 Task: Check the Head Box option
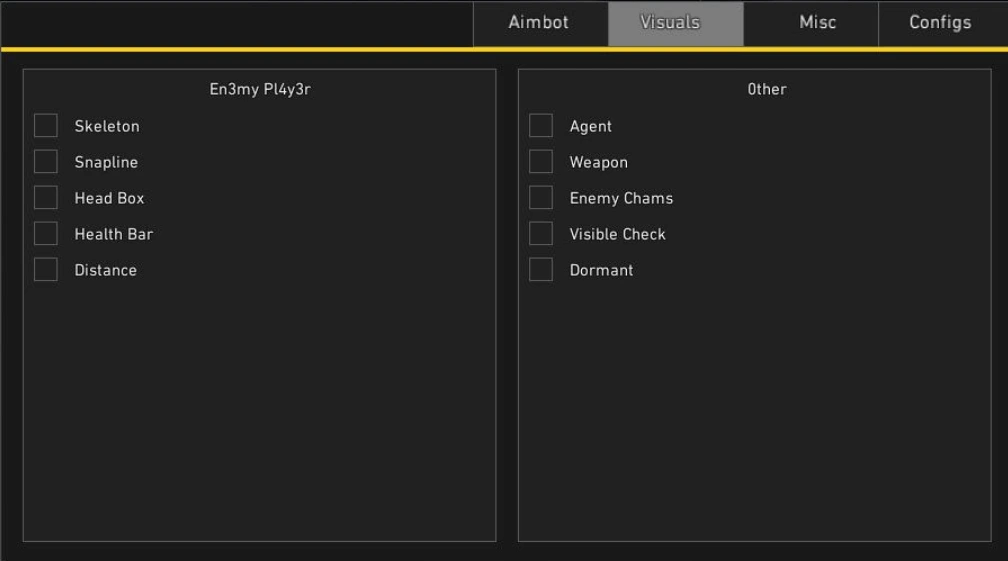46,197
